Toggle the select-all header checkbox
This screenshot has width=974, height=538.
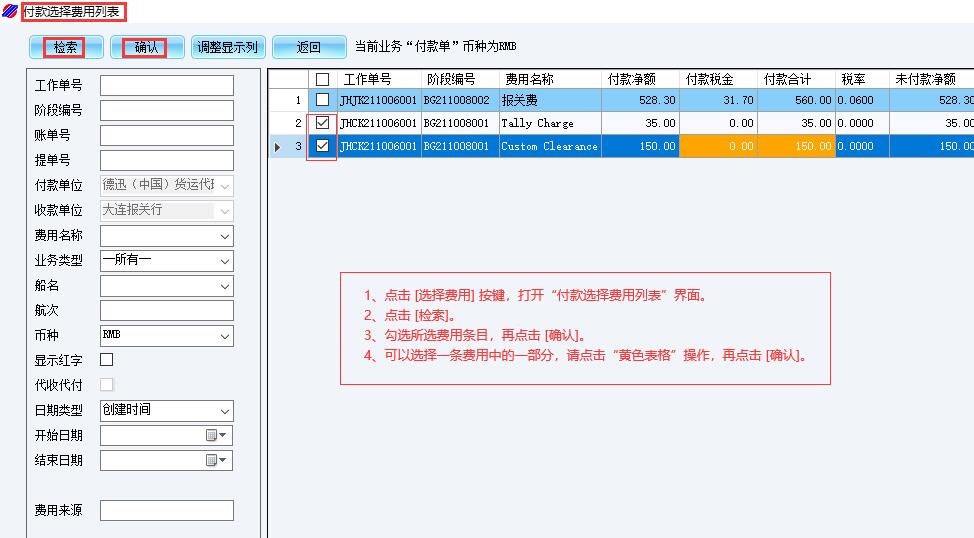pos(322,79)
